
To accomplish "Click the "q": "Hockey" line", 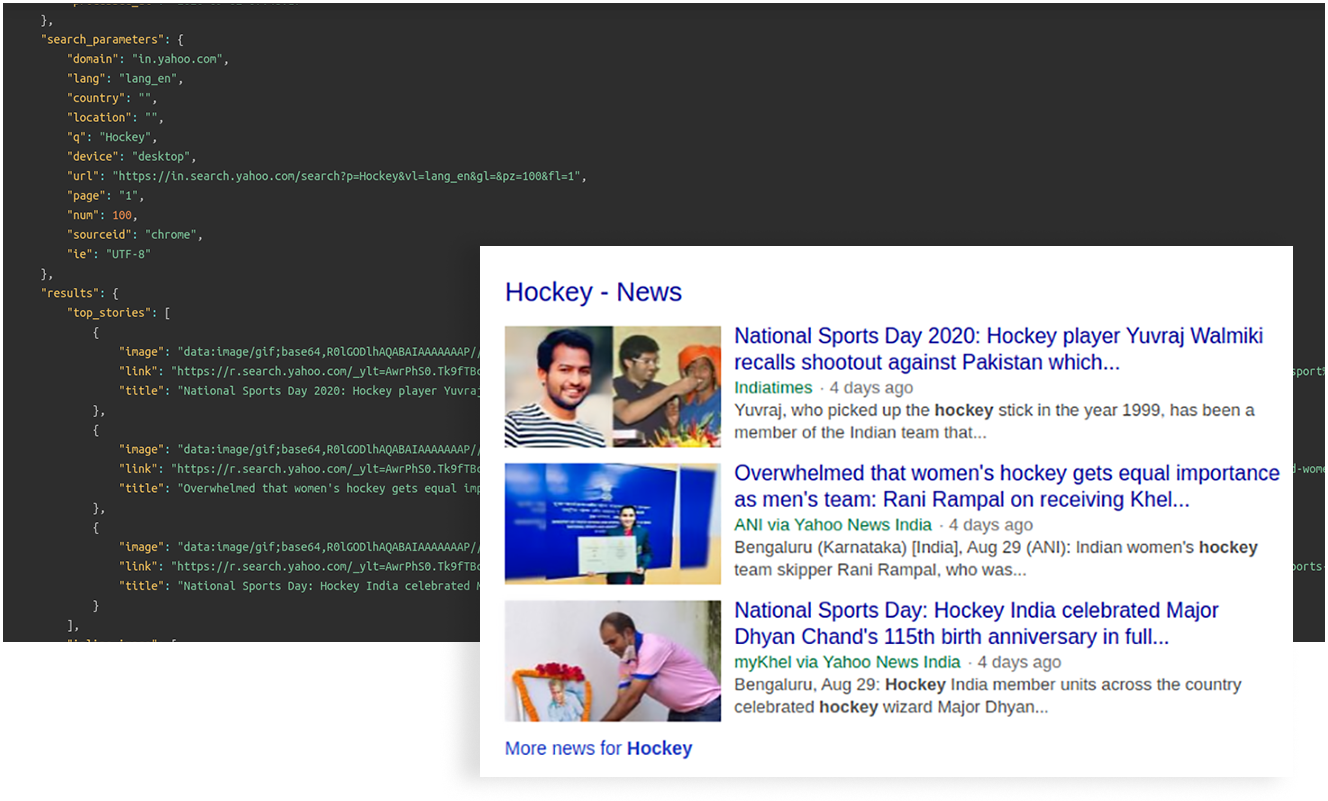I will point(112,137).
